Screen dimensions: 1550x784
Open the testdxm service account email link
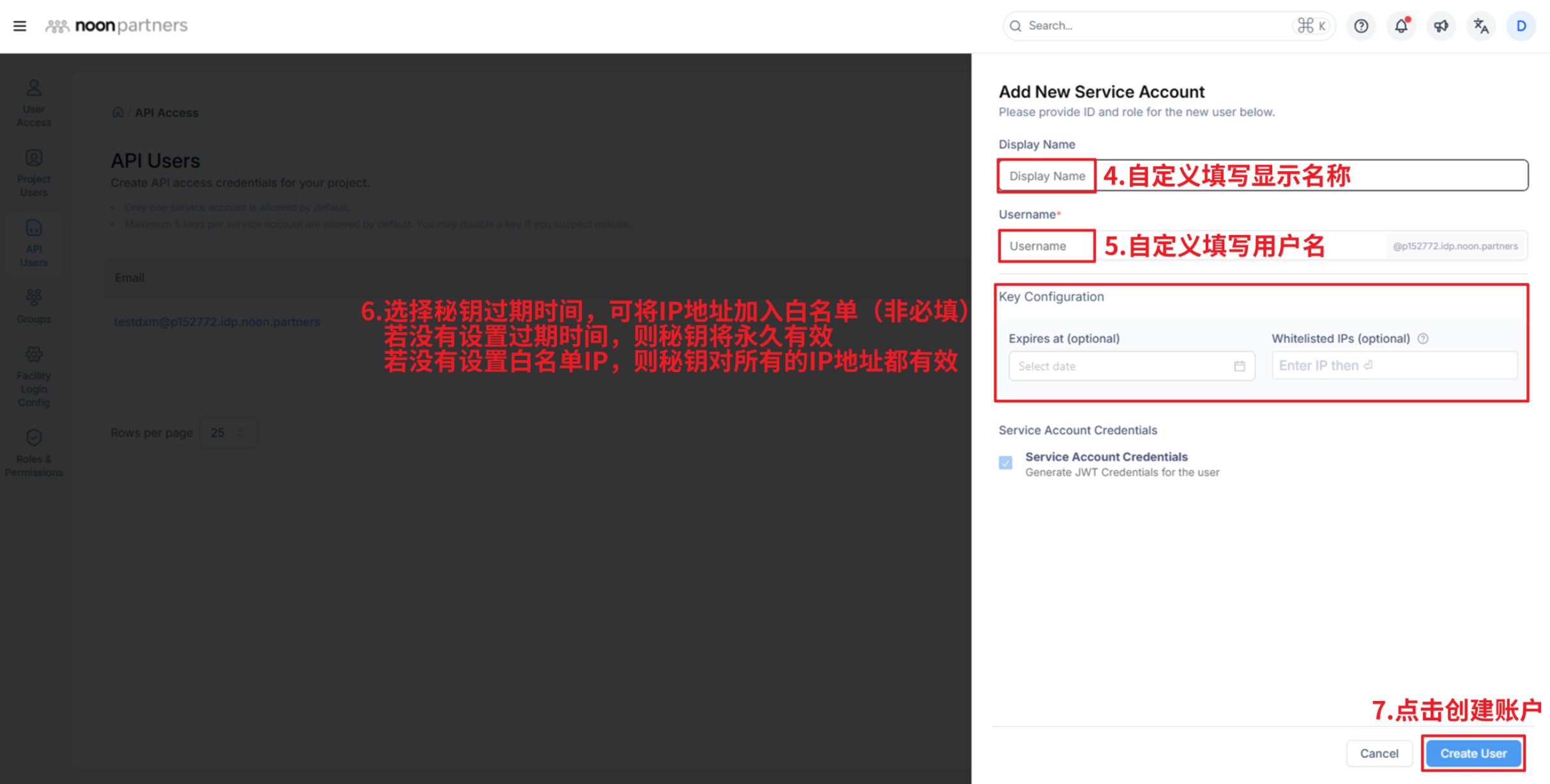[217, 322]
